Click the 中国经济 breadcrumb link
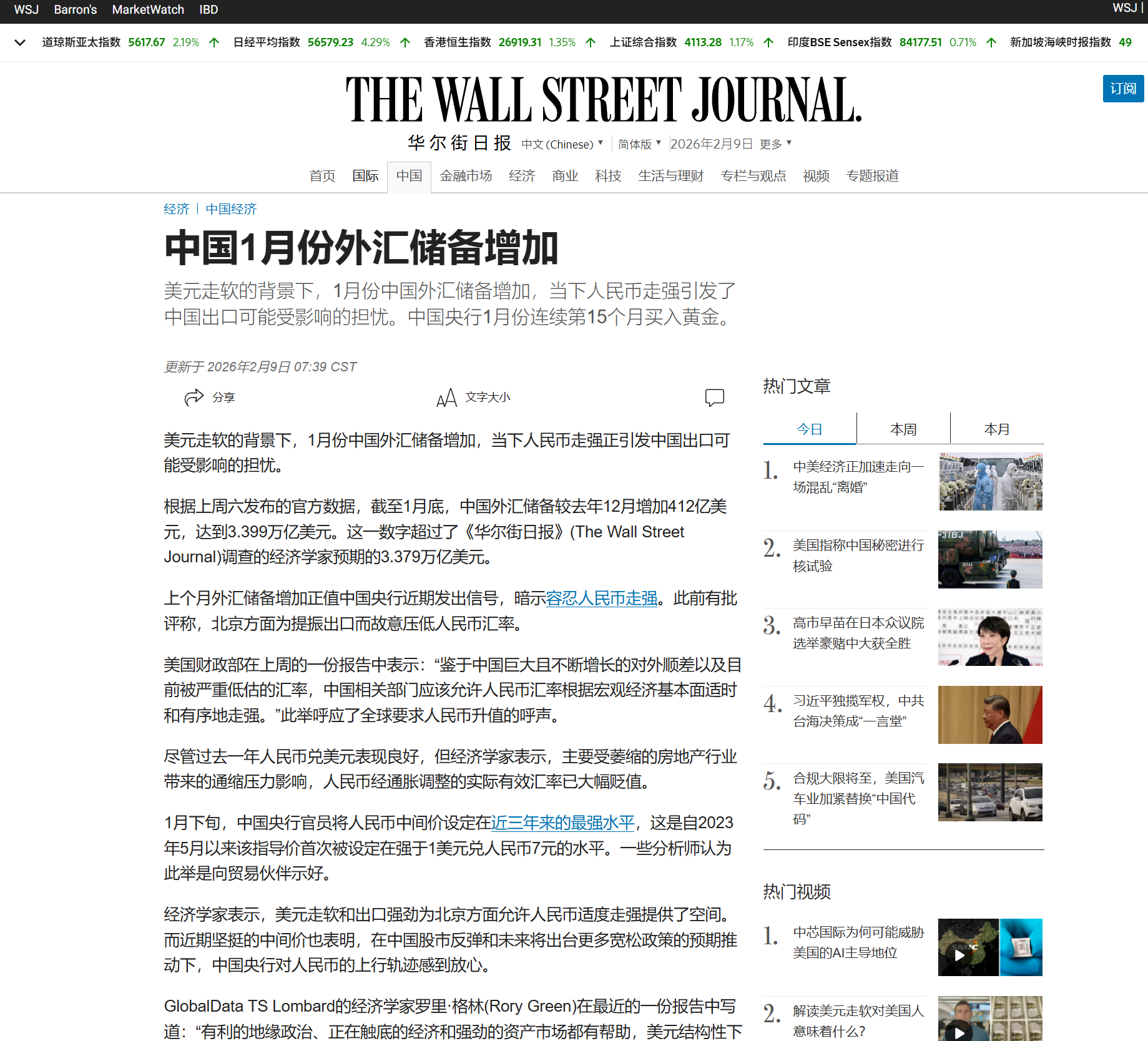The width and height of the screenshot is (1148, 1041). click(231, 209)
